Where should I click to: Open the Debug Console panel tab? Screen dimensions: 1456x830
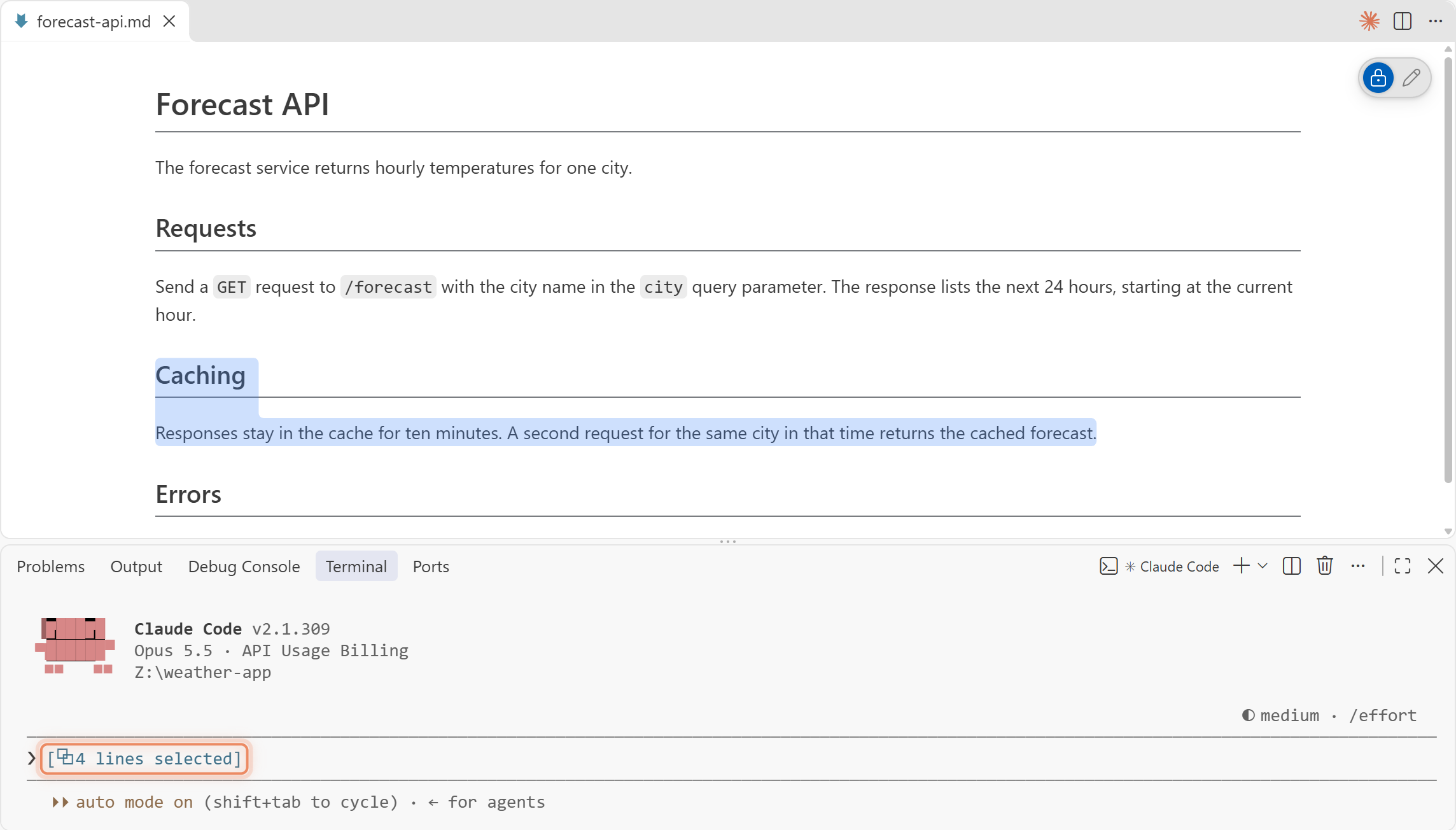pos(244,566)
